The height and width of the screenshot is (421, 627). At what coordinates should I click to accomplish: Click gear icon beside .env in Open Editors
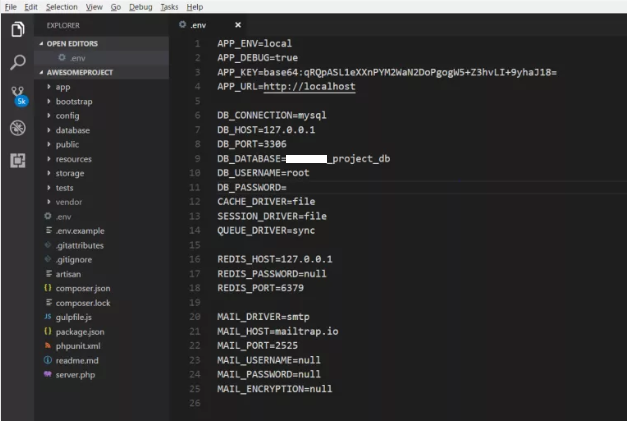coord(62,58)
